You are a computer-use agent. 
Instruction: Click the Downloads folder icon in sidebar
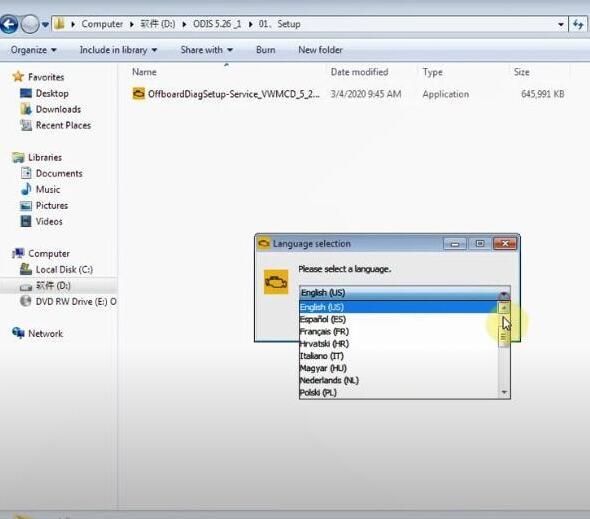[26, 109]
